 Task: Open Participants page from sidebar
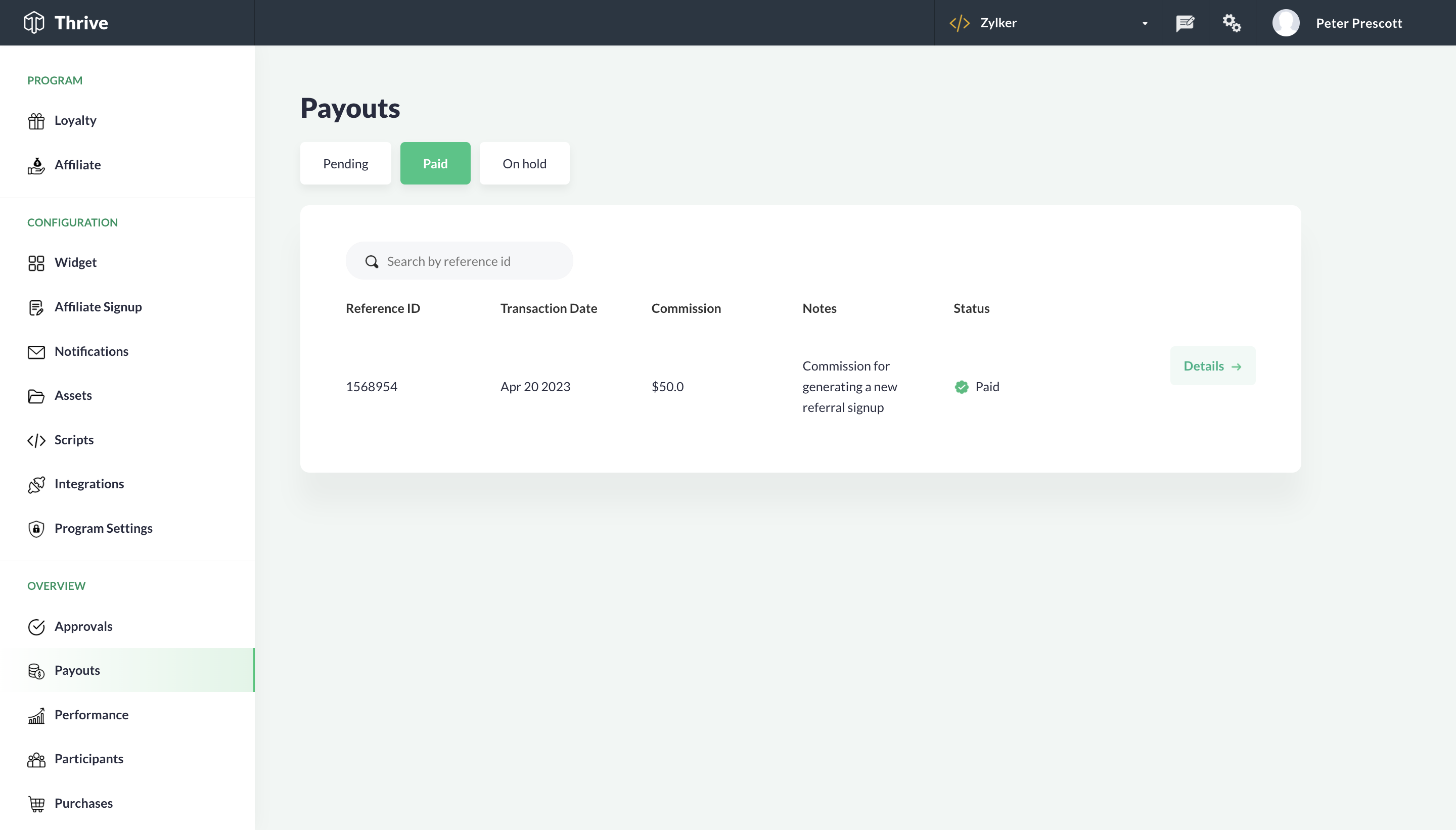pos(89,759)
